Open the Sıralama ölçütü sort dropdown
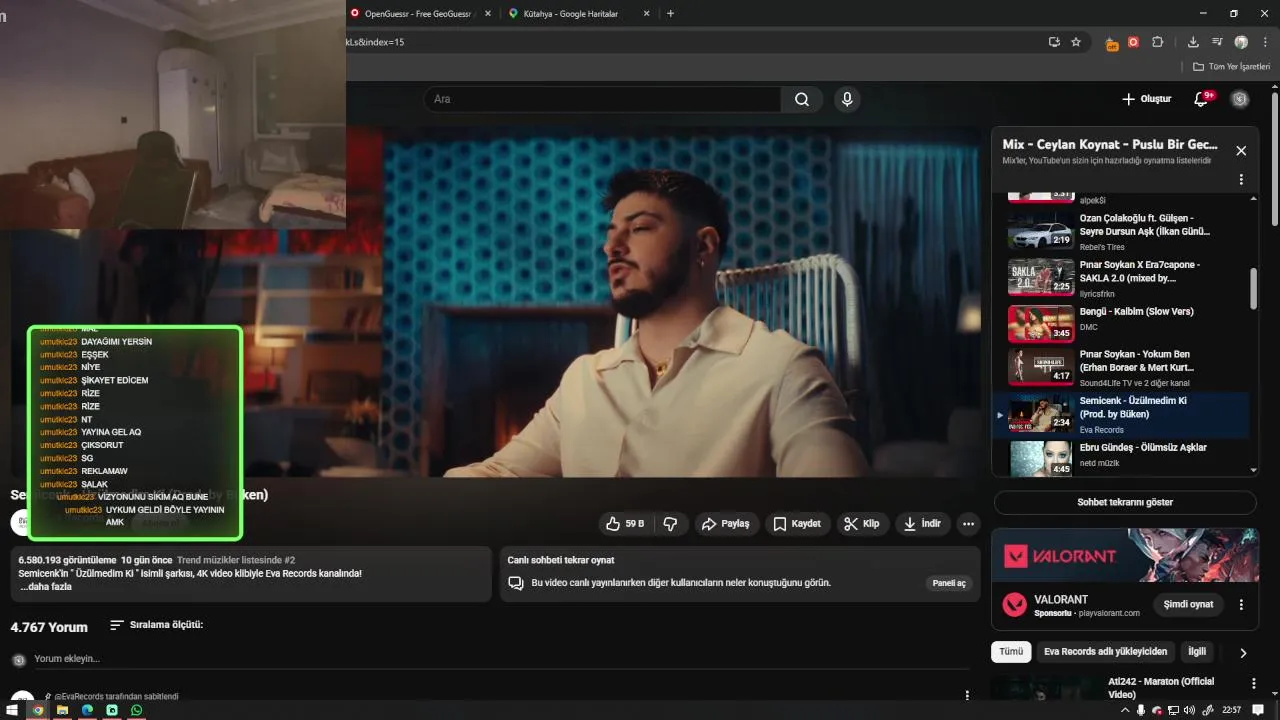 (x=156, y=625)
